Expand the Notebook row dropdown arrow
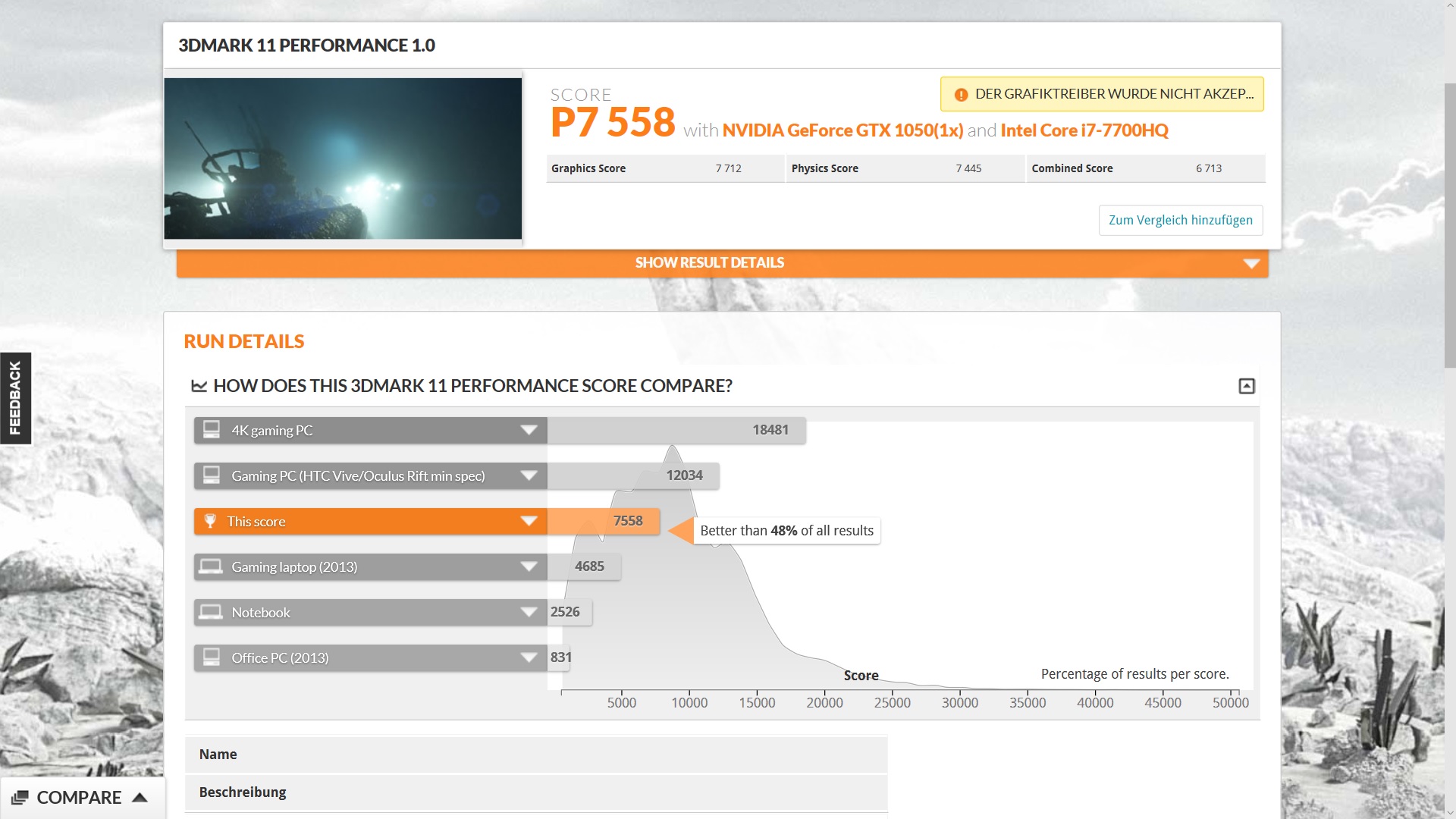1456x819 pixels. (529, 612)
